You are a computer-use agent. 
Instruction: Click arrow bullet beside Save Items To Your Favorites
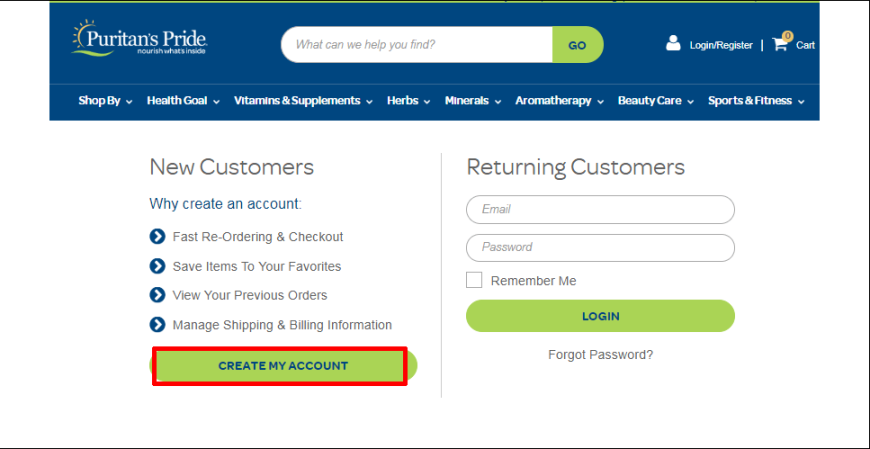pyautogui.click(x=158, y=266)
